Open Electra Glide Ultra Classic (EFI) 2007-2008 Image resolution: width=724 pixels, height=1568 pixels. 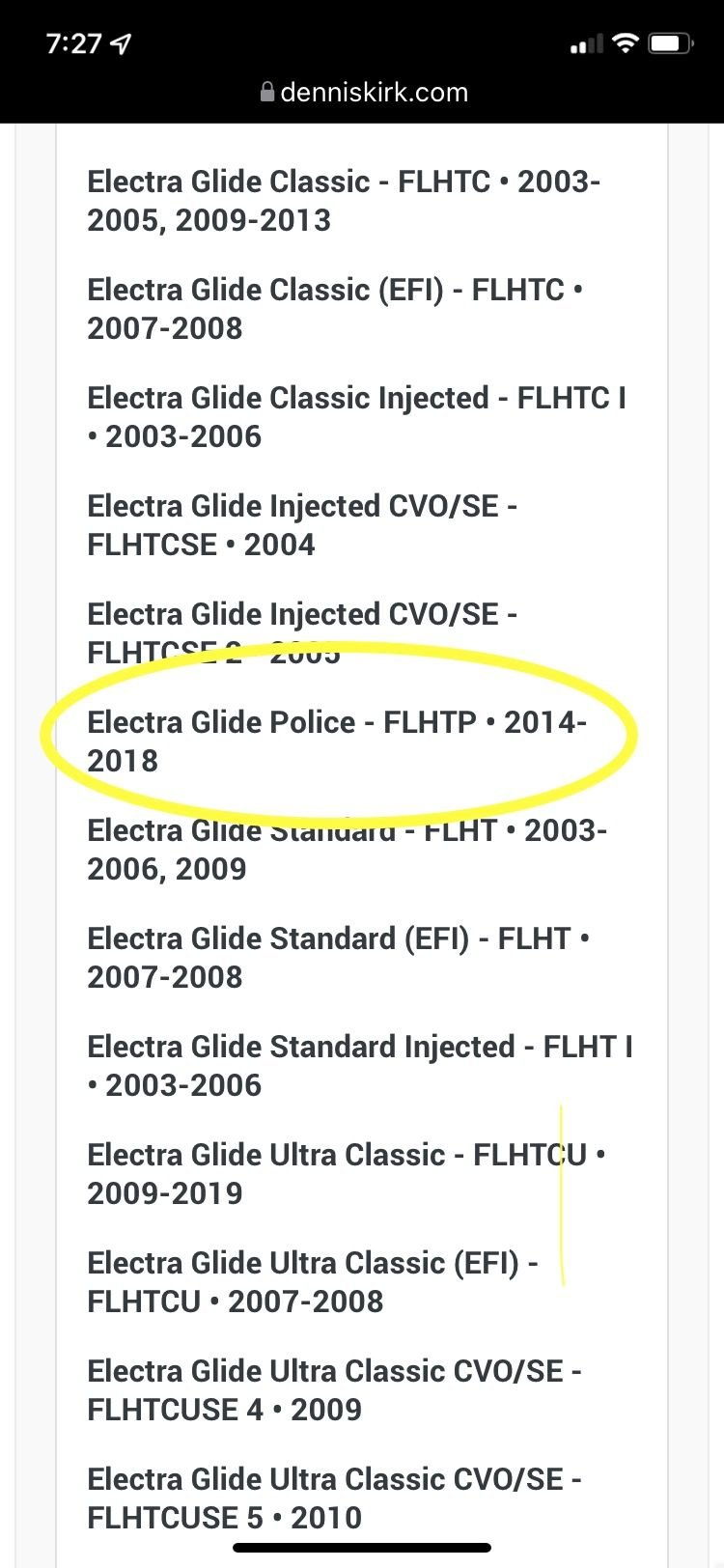[x=312, y=1282]
